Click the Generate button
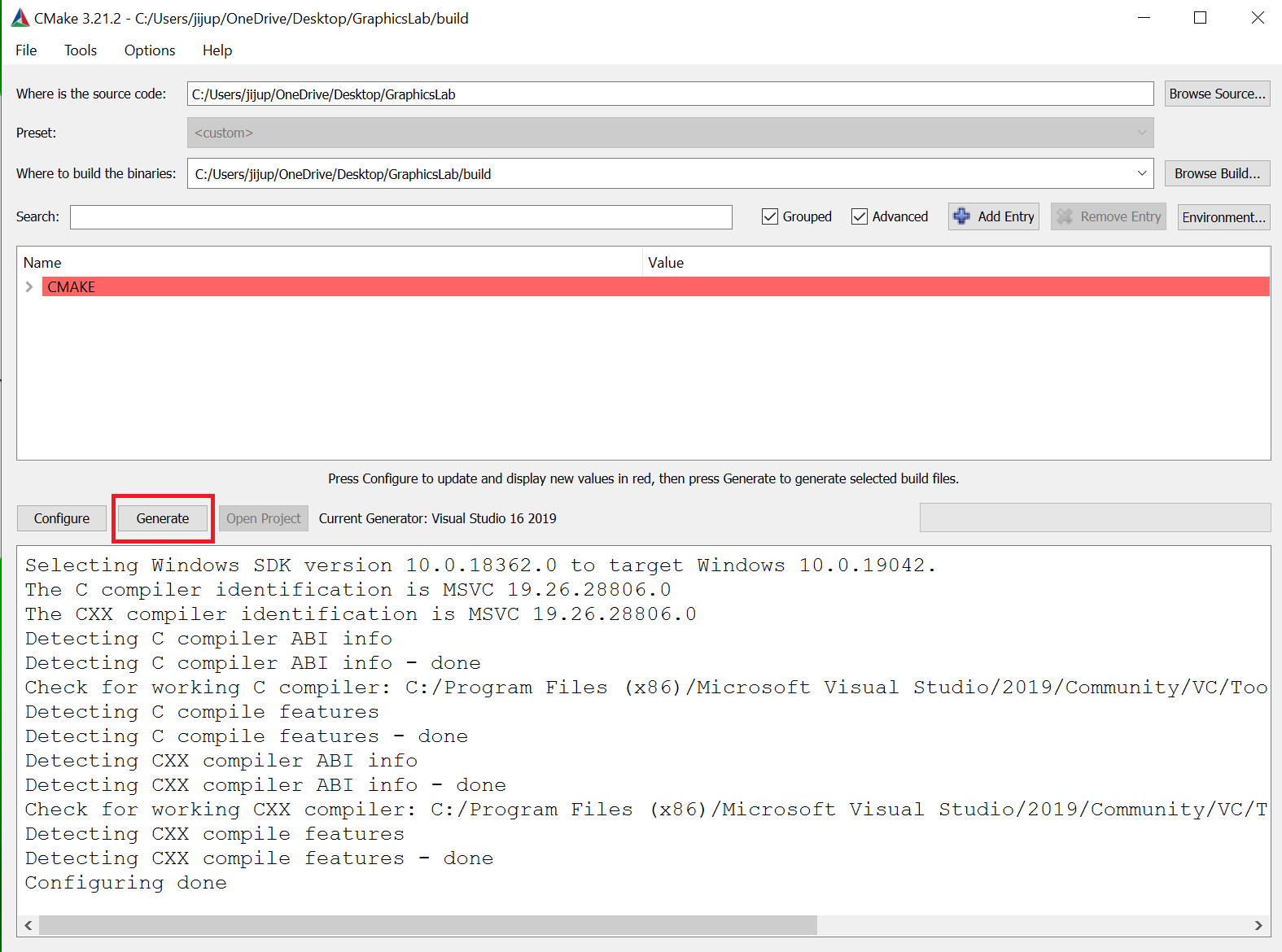This screenshot has height=952, width=1282. 163,518
